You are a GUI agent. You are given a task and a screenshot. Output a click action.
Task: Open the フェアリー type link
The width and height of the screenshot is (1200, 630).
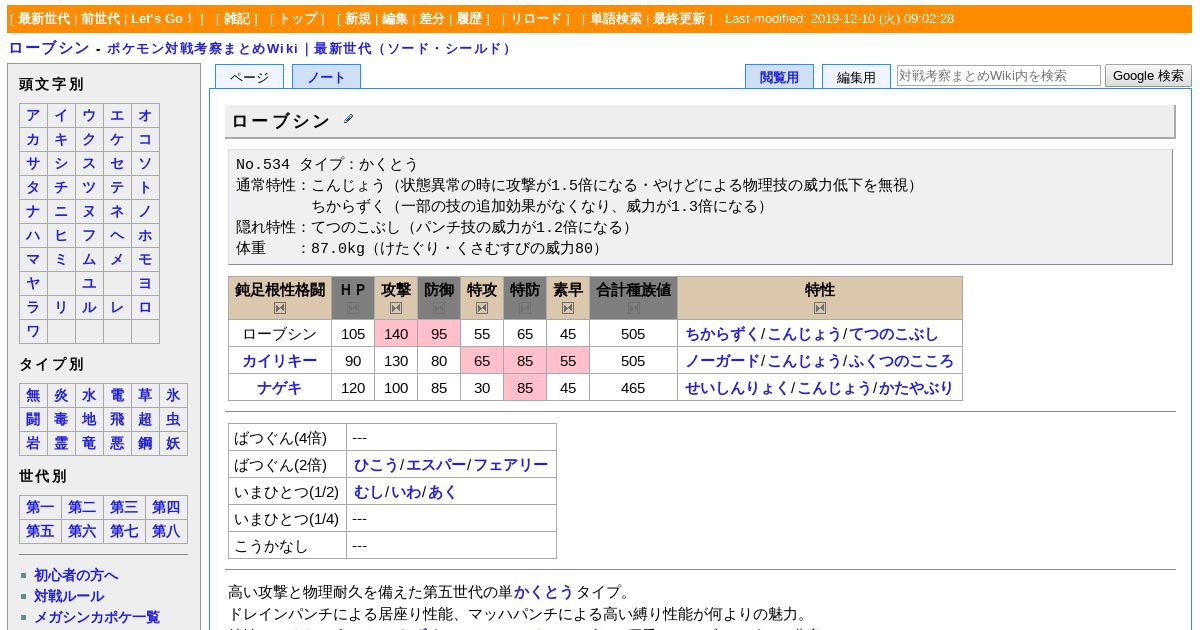(x=510, y=465)
